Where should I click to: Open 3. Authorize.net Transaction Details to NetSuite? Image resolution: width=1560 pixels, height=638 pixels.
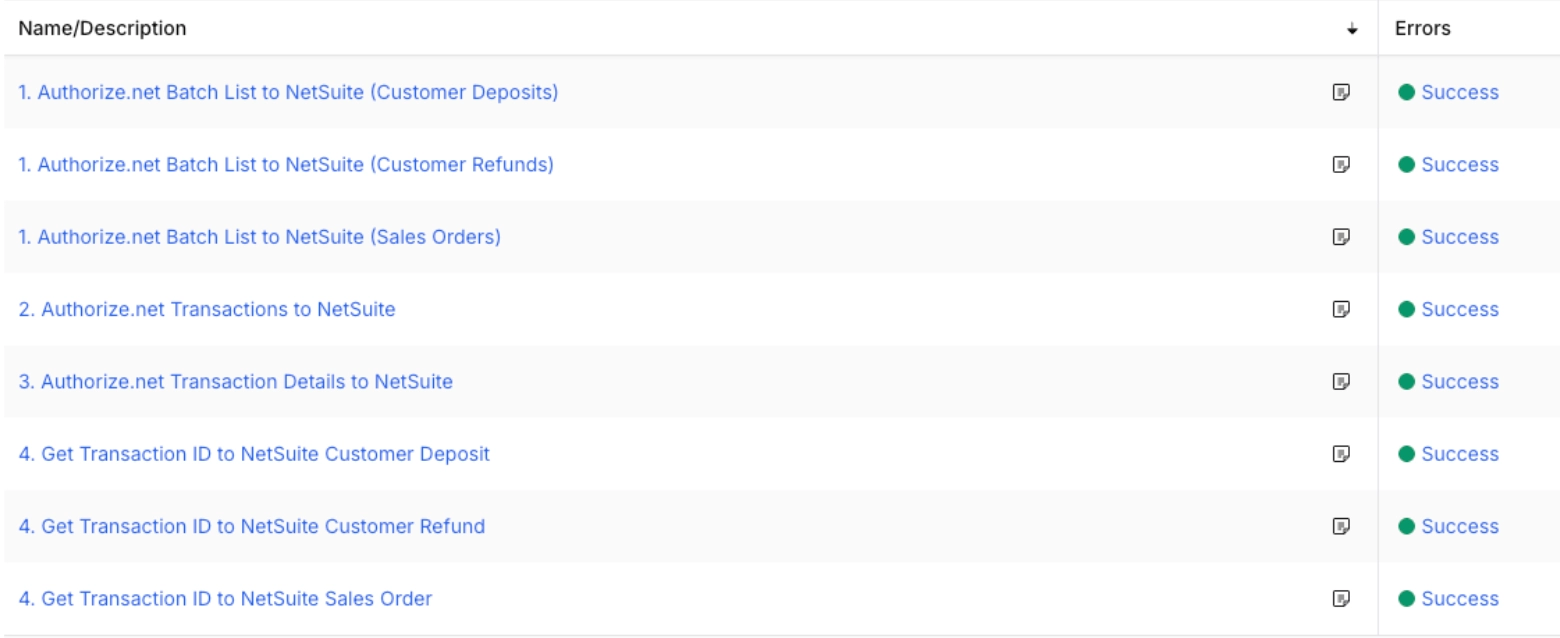(236, 382)
